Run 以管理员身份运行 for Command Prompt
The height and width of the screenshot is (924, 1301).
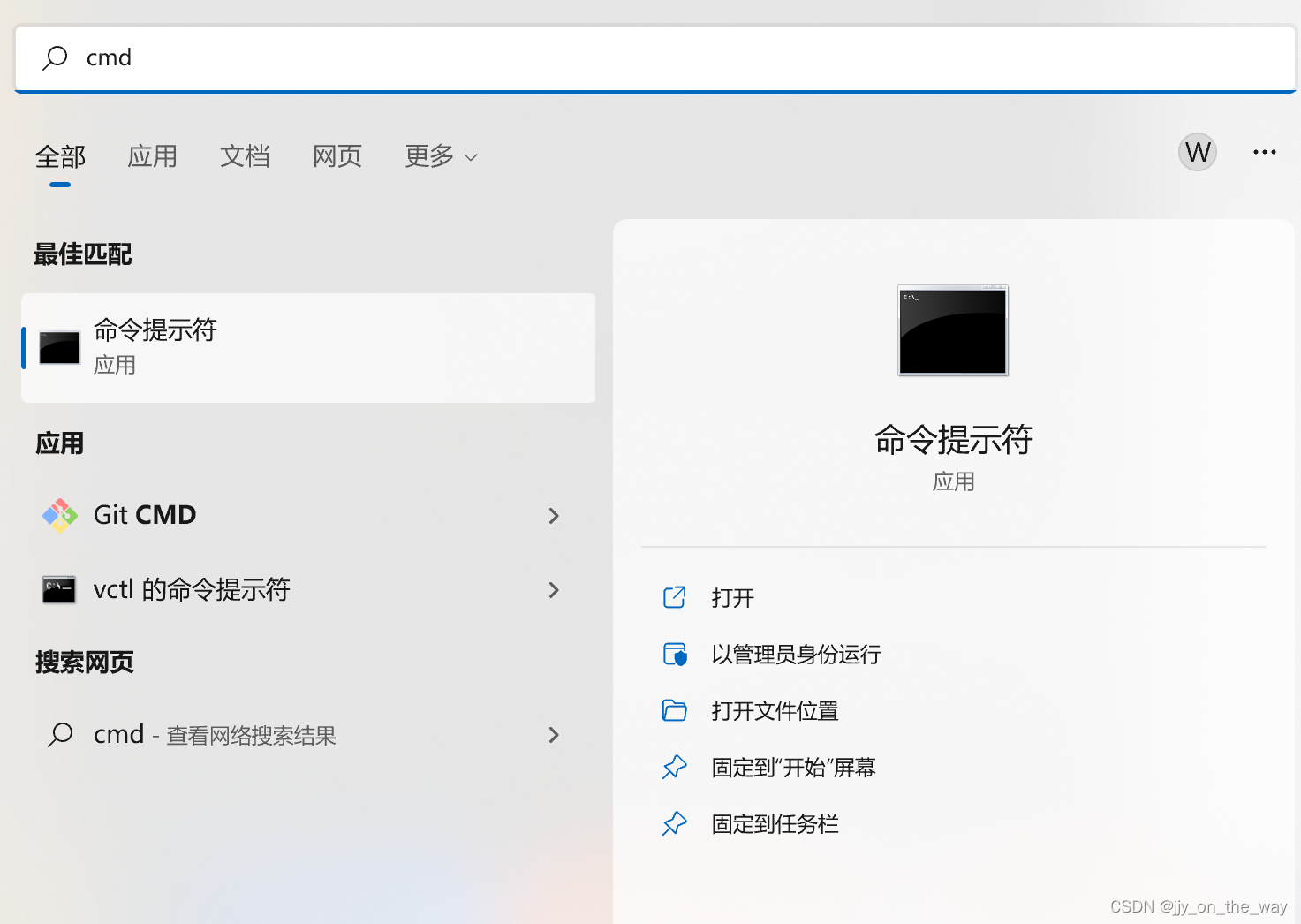(x=796, y=654)
